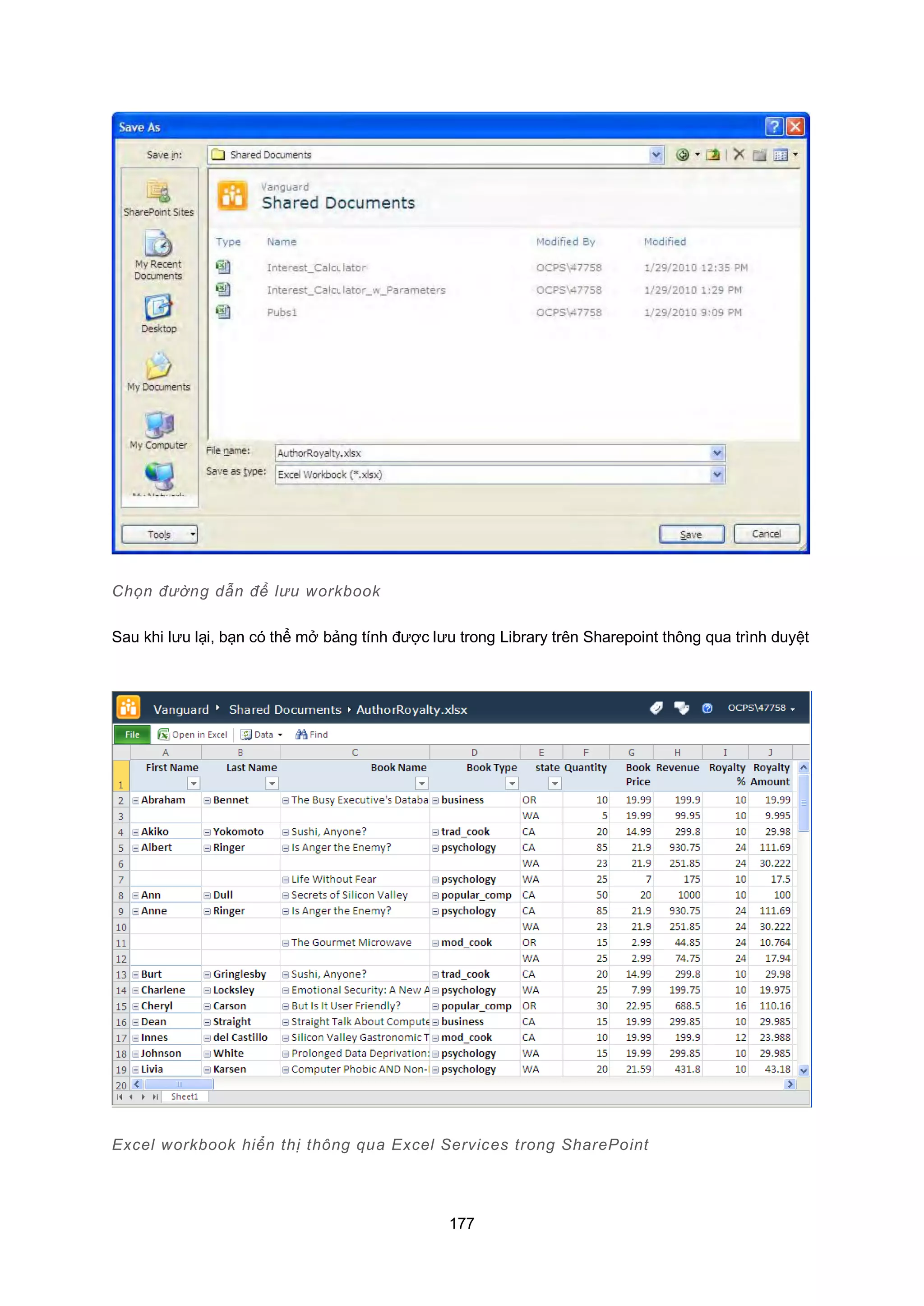Click Open in Excel toolbar button
The height and width of the screenshot is (1306, 924).
click(193, 734)
